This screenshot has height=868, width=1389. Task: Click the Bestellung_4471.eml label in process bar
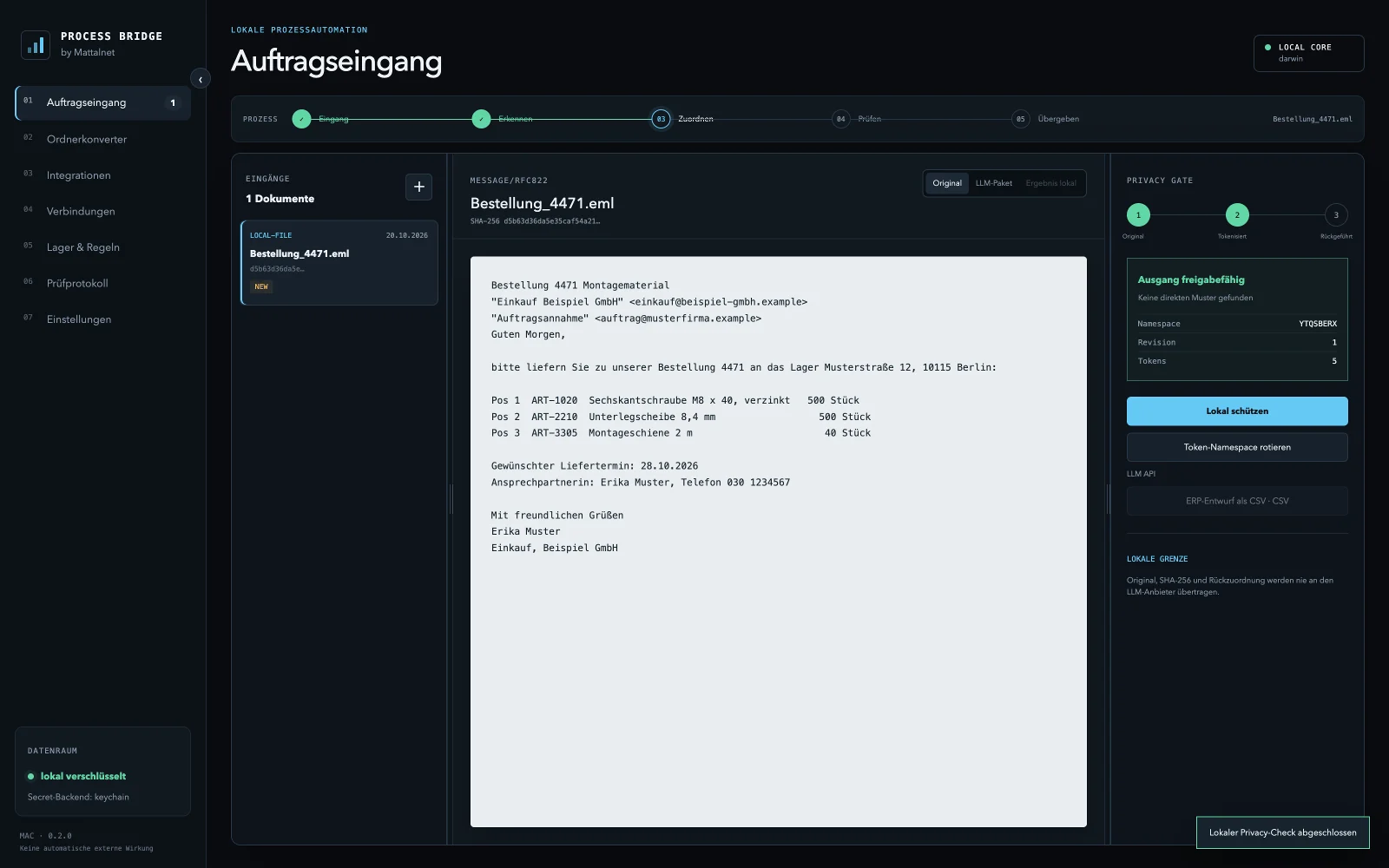coord(1313,119)
